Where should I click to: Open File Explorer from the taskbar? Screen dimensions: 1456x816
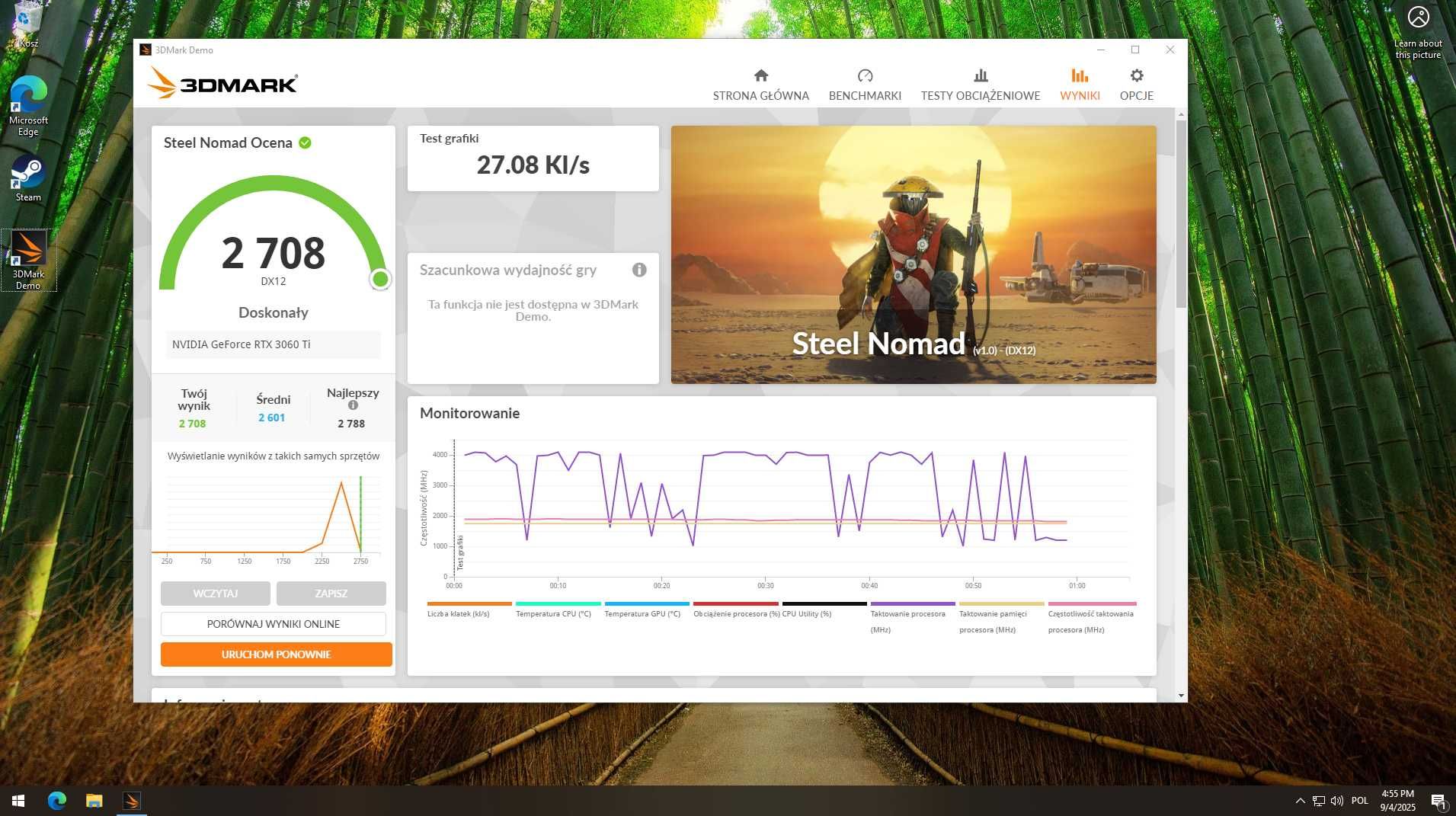point(94,801)
